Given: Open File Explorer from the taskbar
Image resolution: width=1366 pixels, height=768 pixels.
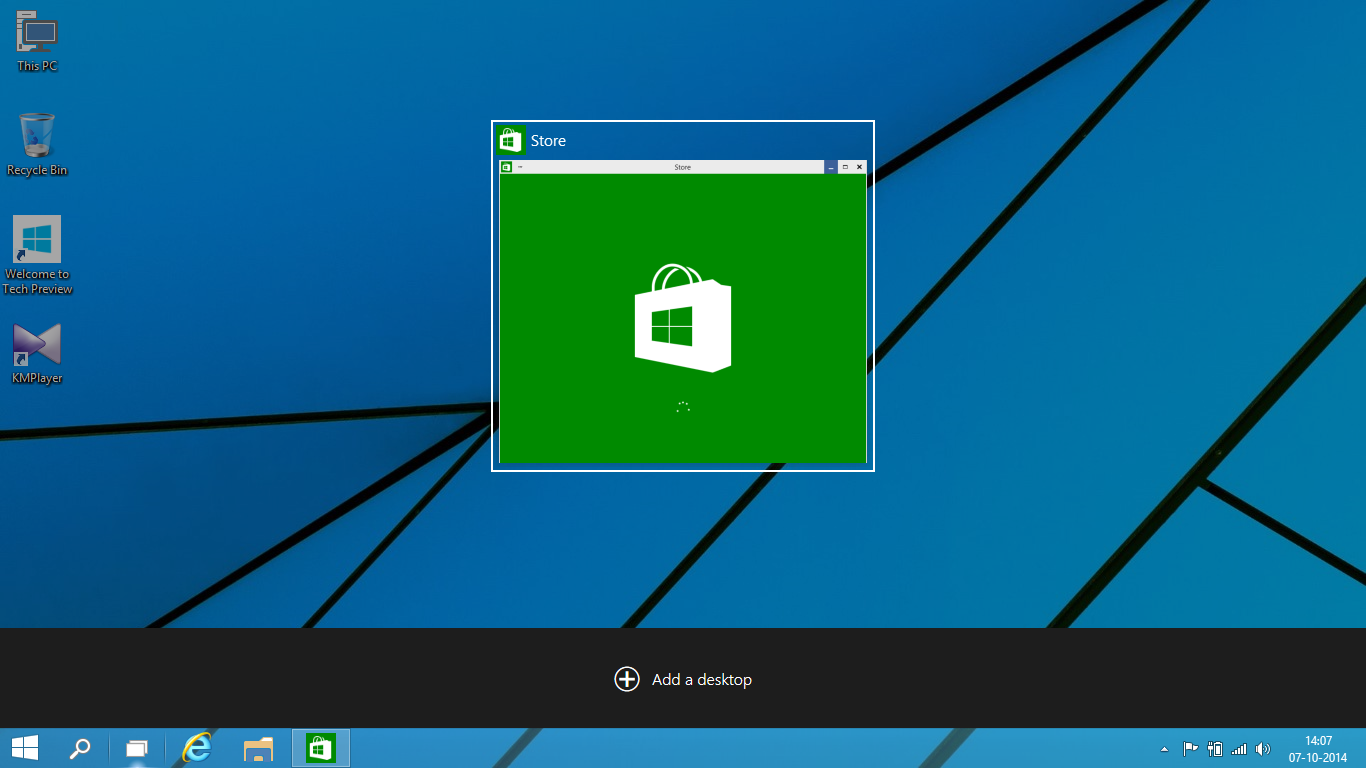Looking at the screenshot, I should (258, 748).
